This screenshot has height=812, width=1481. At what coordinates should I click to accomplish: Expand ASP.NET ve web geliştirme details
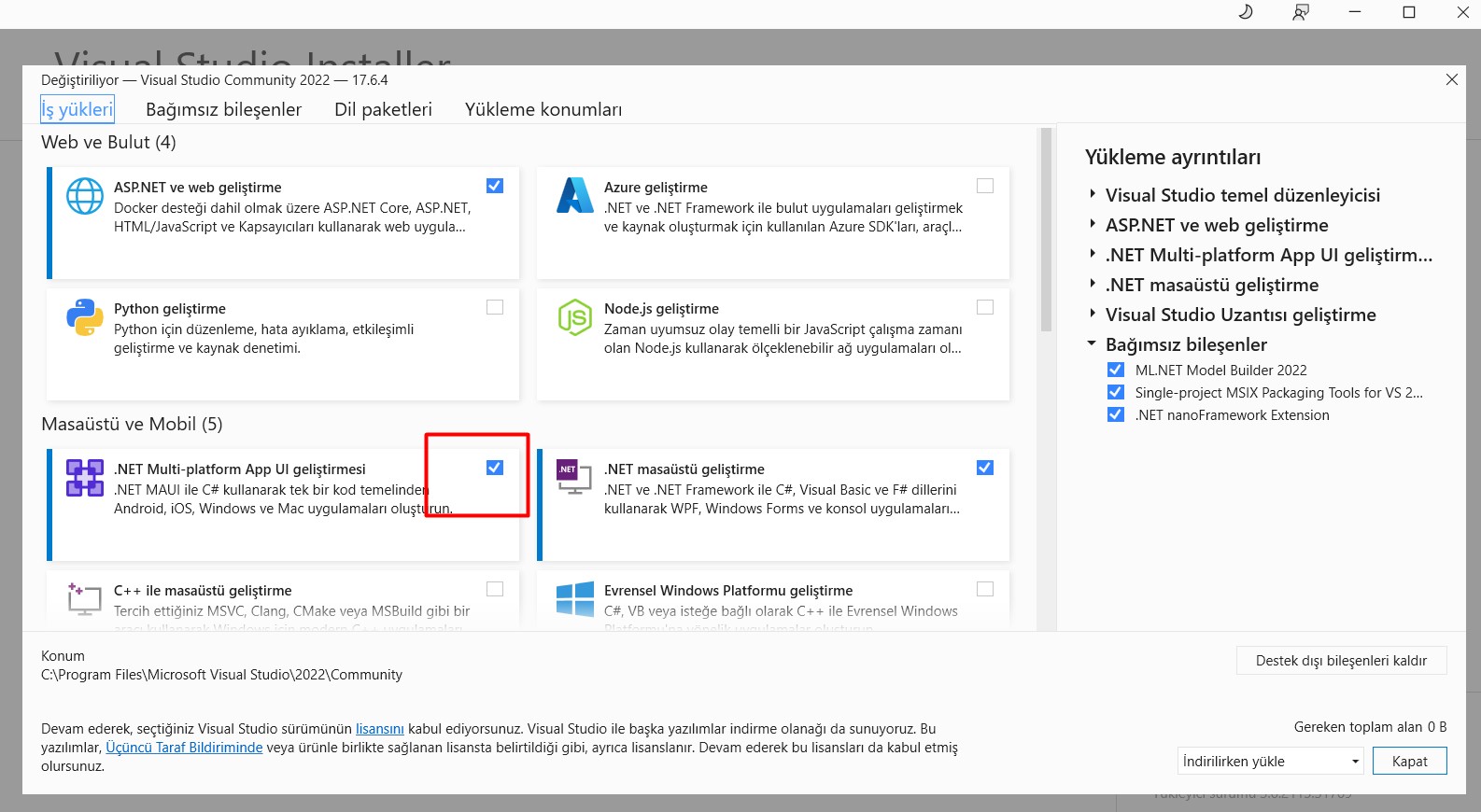pos(1093,224)
